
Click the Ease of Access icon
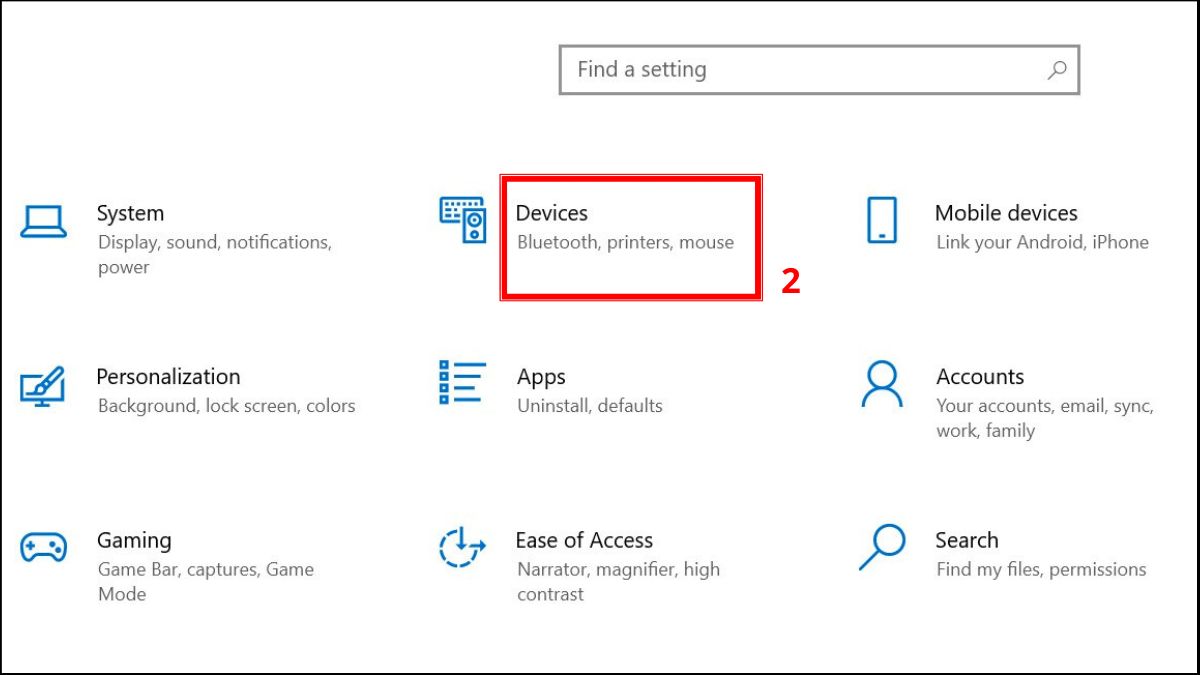(462, 547)
